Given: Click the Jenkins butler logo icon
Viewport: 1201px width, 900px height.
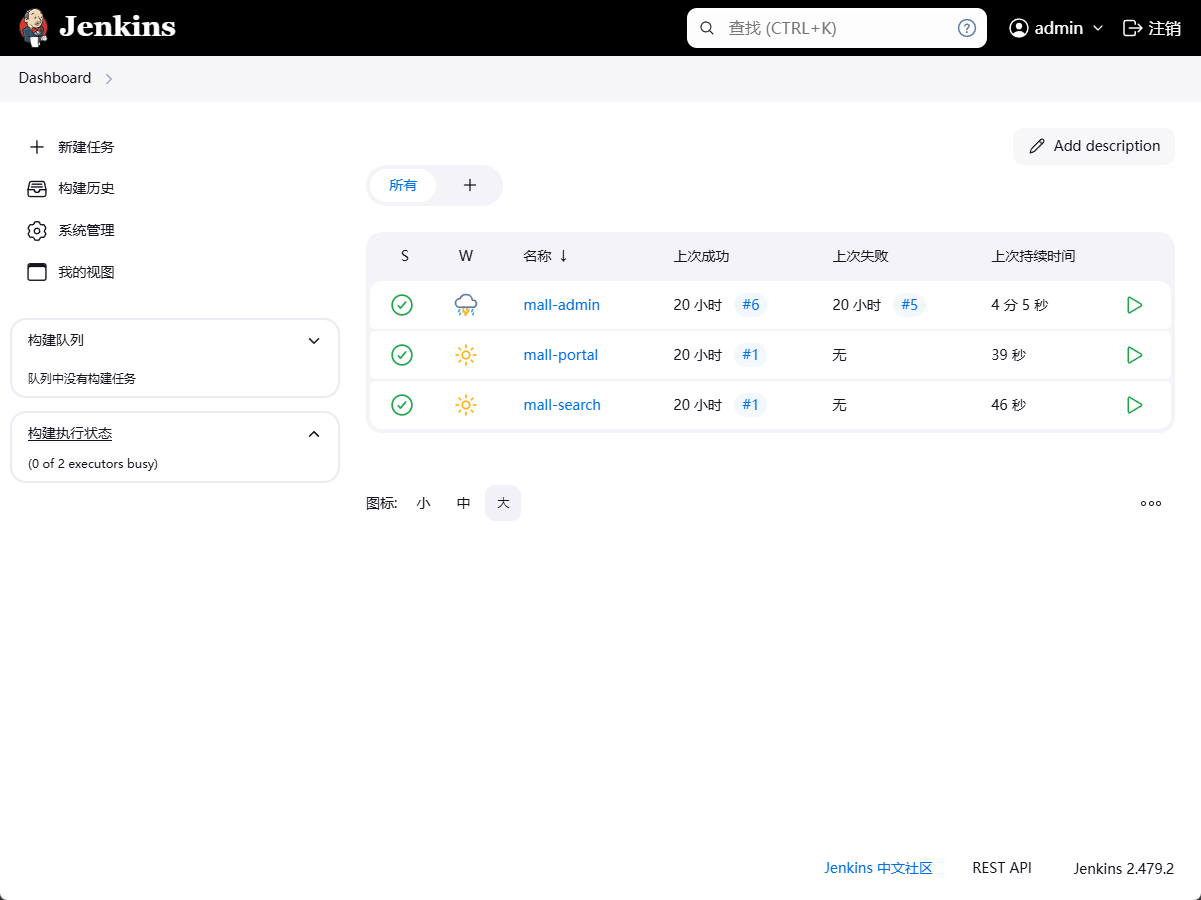Looking at the screenshot, I should (x=34, y=28).
